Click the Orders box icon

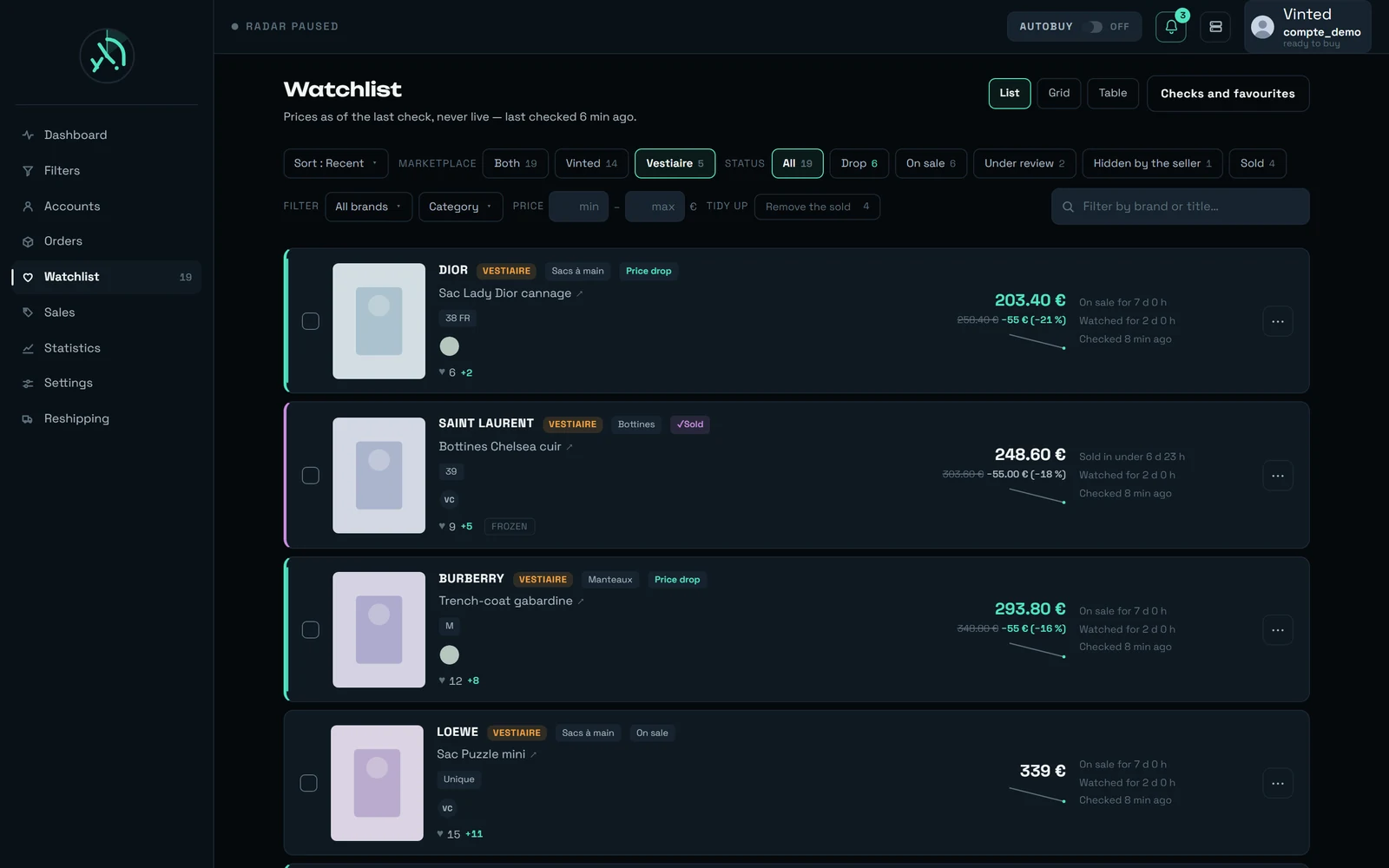[x=28, y=241]
